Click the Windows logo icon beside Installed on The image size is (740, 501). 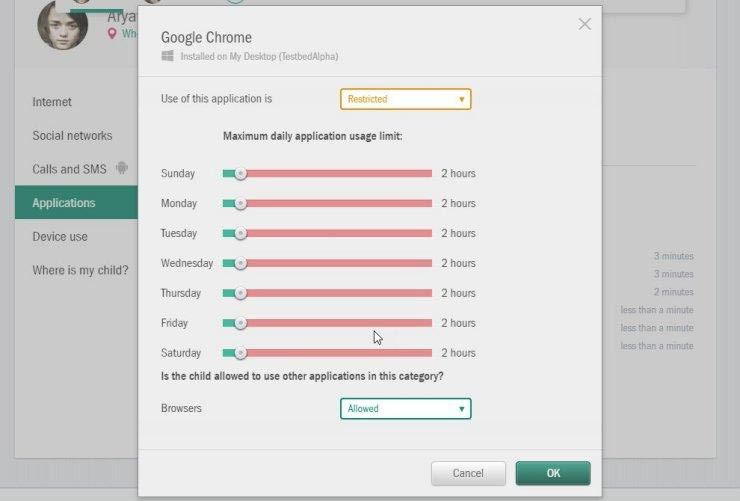point(167,56)
